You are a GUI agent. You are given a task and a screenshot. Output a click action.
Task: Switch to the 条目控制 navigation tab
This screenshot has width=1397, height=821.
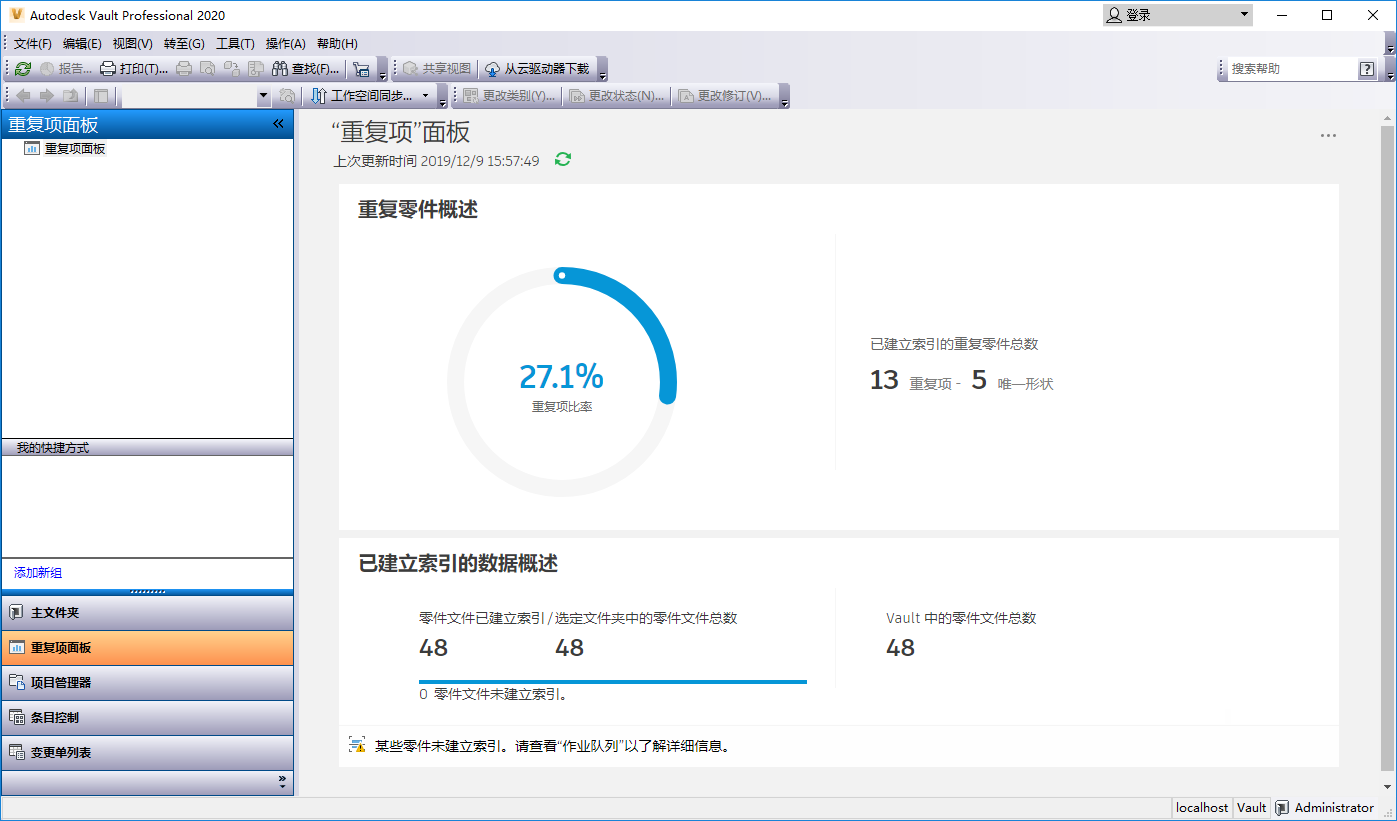pyautogui.click(x=148, y=718)
